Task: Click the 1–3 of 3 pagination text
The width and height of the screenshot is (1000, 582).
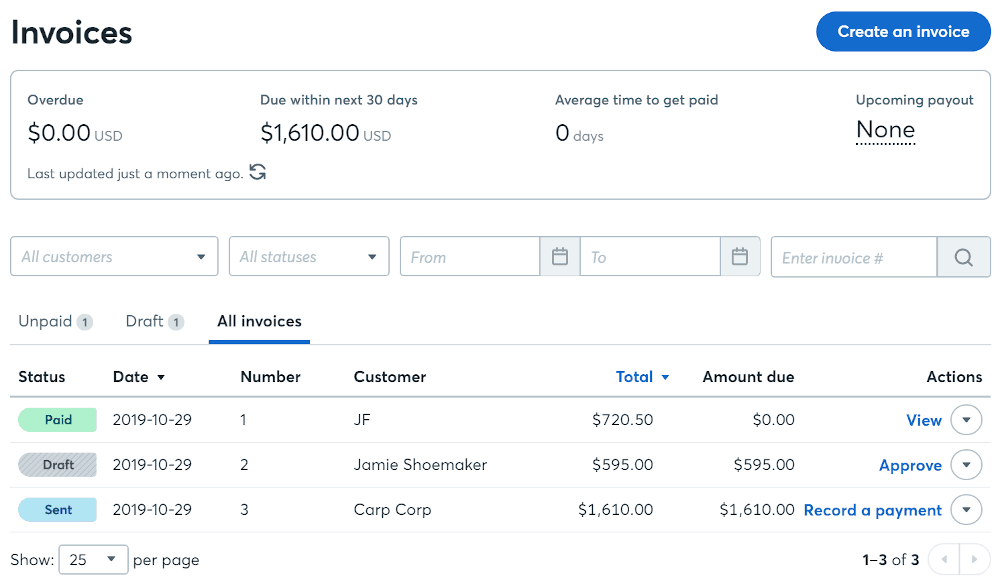Action: 890,560
